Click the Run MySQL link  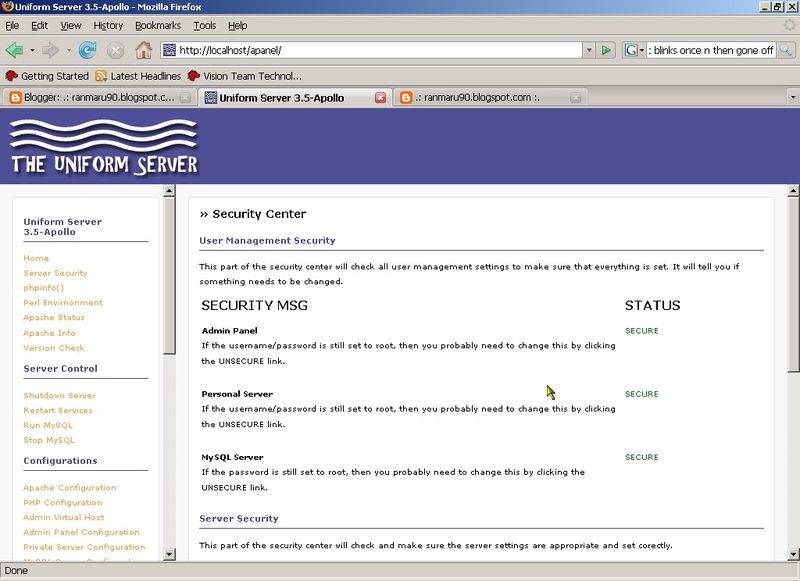[48, 425]
